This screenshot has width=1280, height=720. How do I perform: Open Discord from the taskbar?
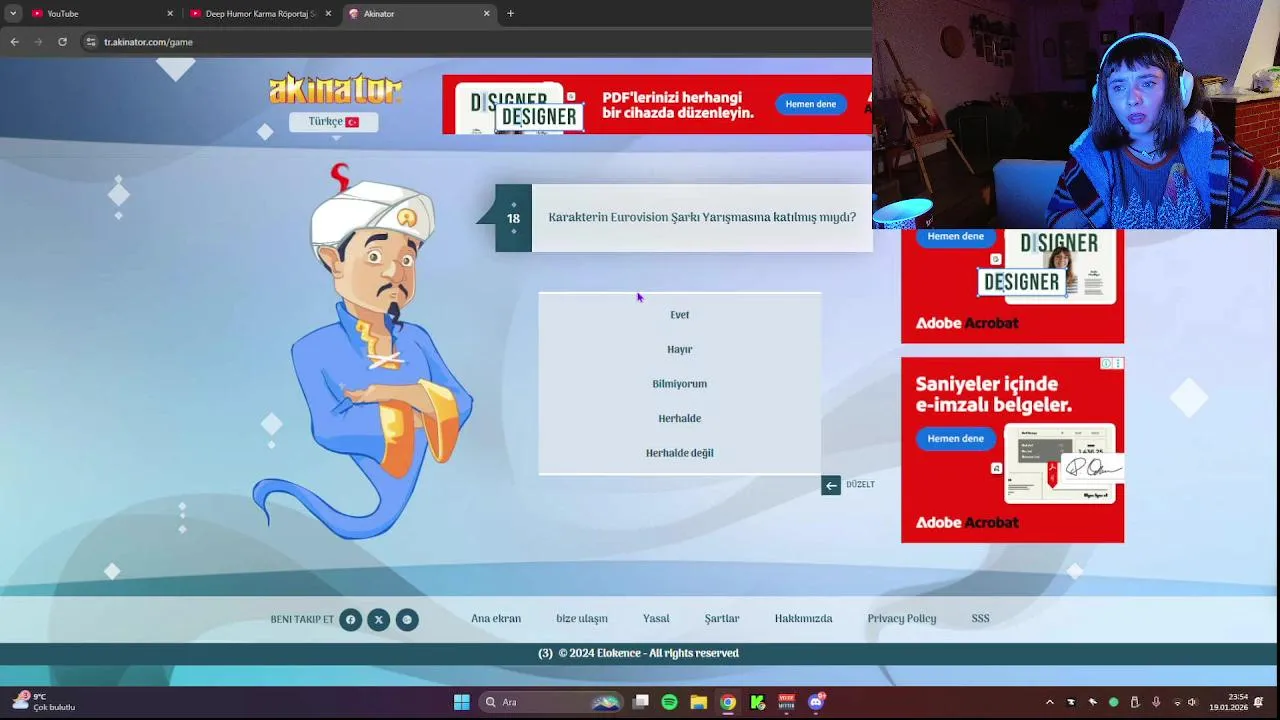pos(816,702)
